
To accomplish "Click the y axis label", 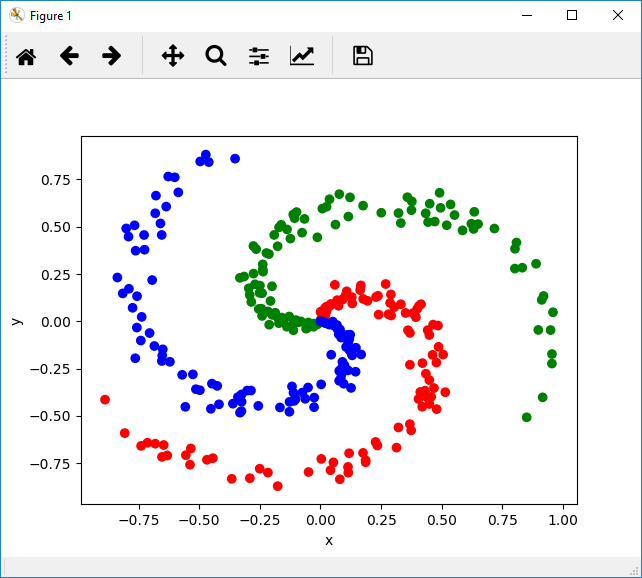I will [17, 321].
